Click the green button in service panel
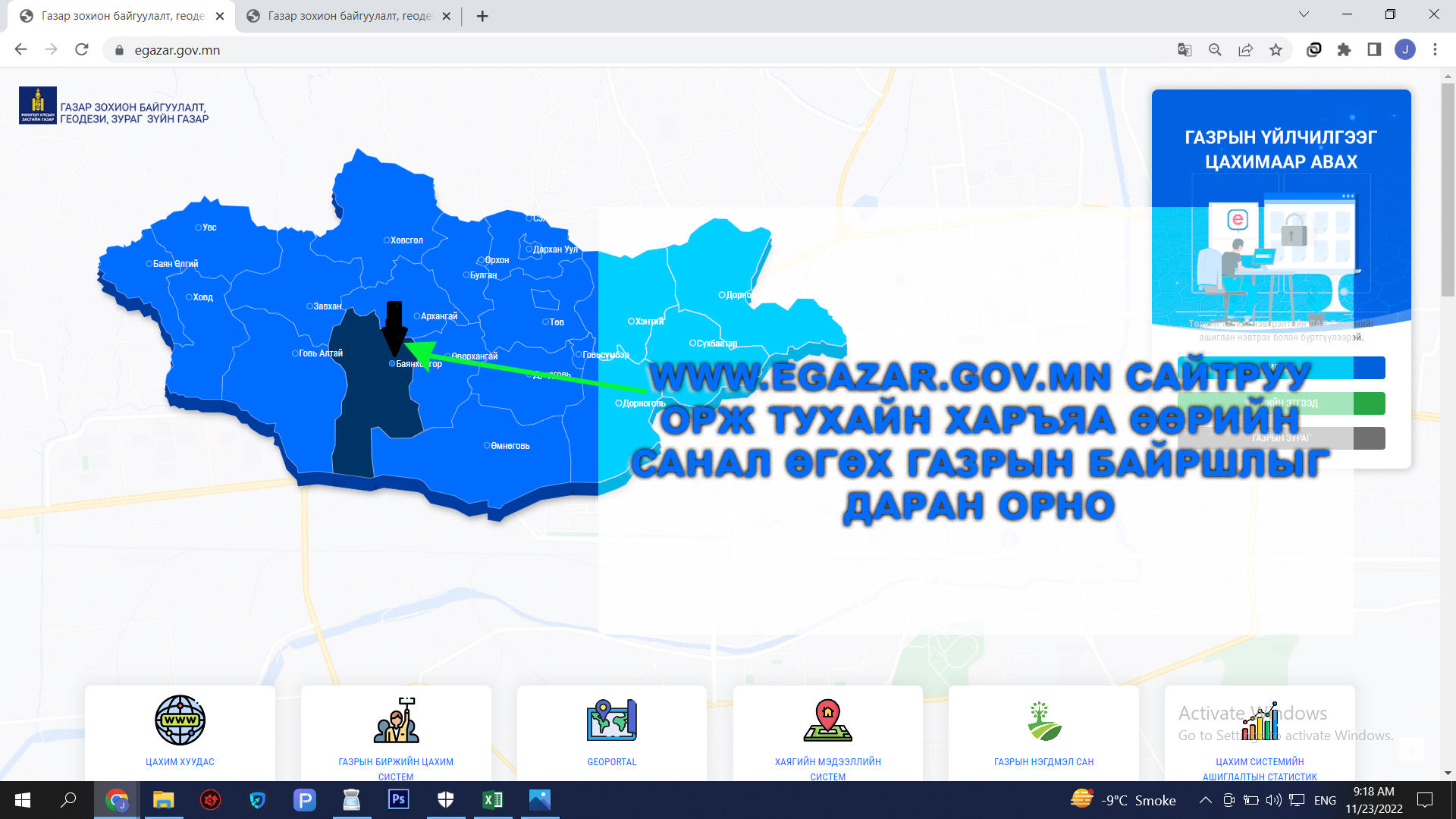The width and height of the screenshot is (1456, 819). point(1282,403)
